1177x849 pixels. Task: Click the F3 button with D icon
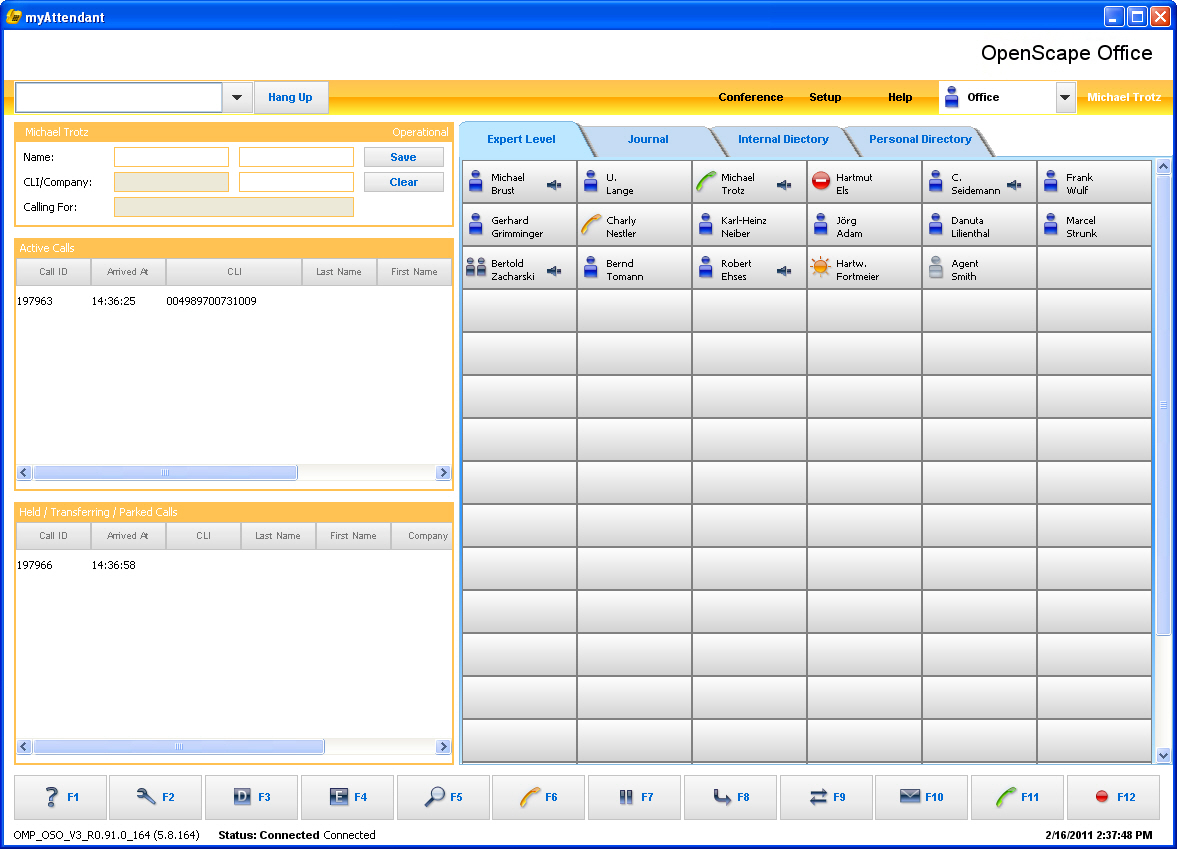(251, 797)
